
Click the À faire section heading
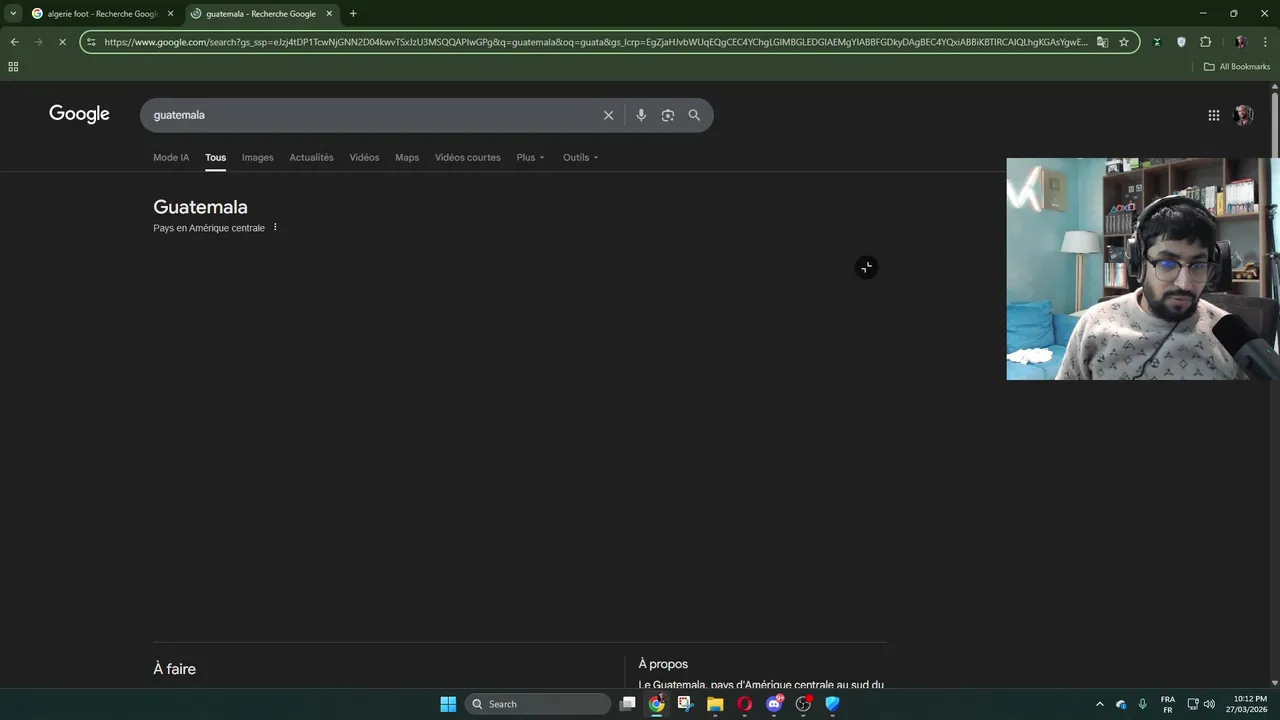coord(174,669)
